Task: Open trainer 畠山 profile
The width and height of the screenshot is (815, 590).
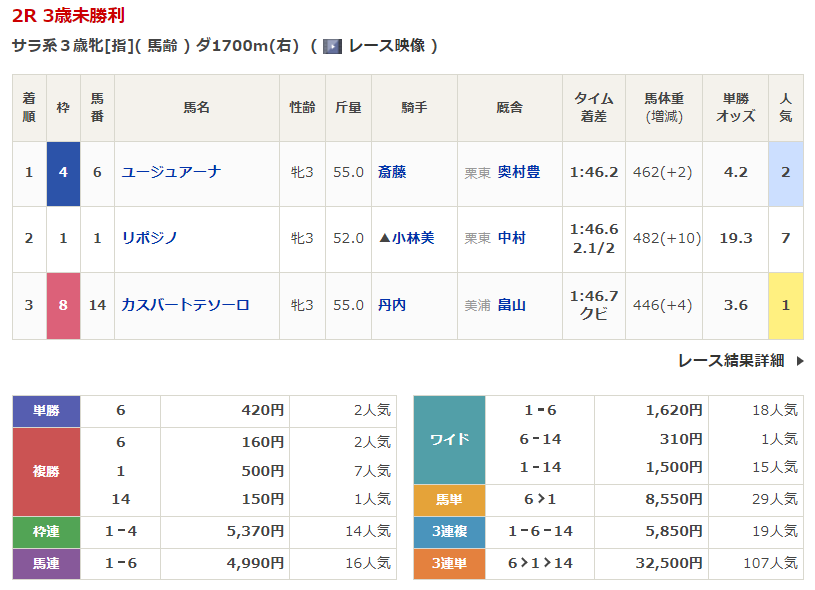Action: pyautogui.click(x=512, y=305)
